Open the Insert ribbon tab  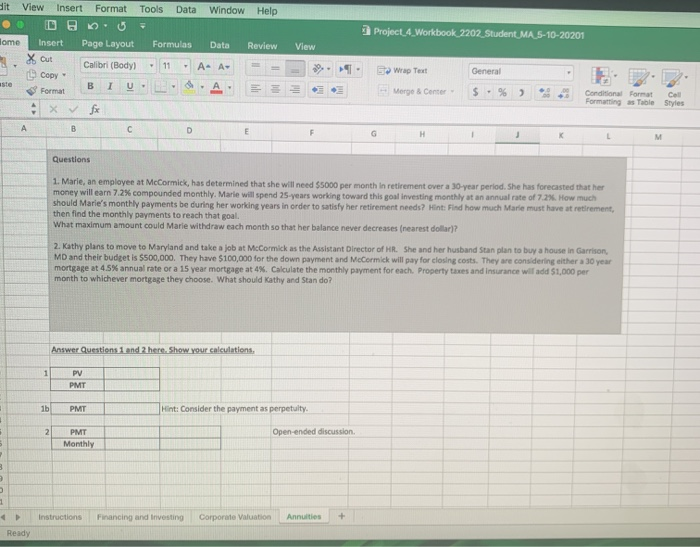(50, 43)
